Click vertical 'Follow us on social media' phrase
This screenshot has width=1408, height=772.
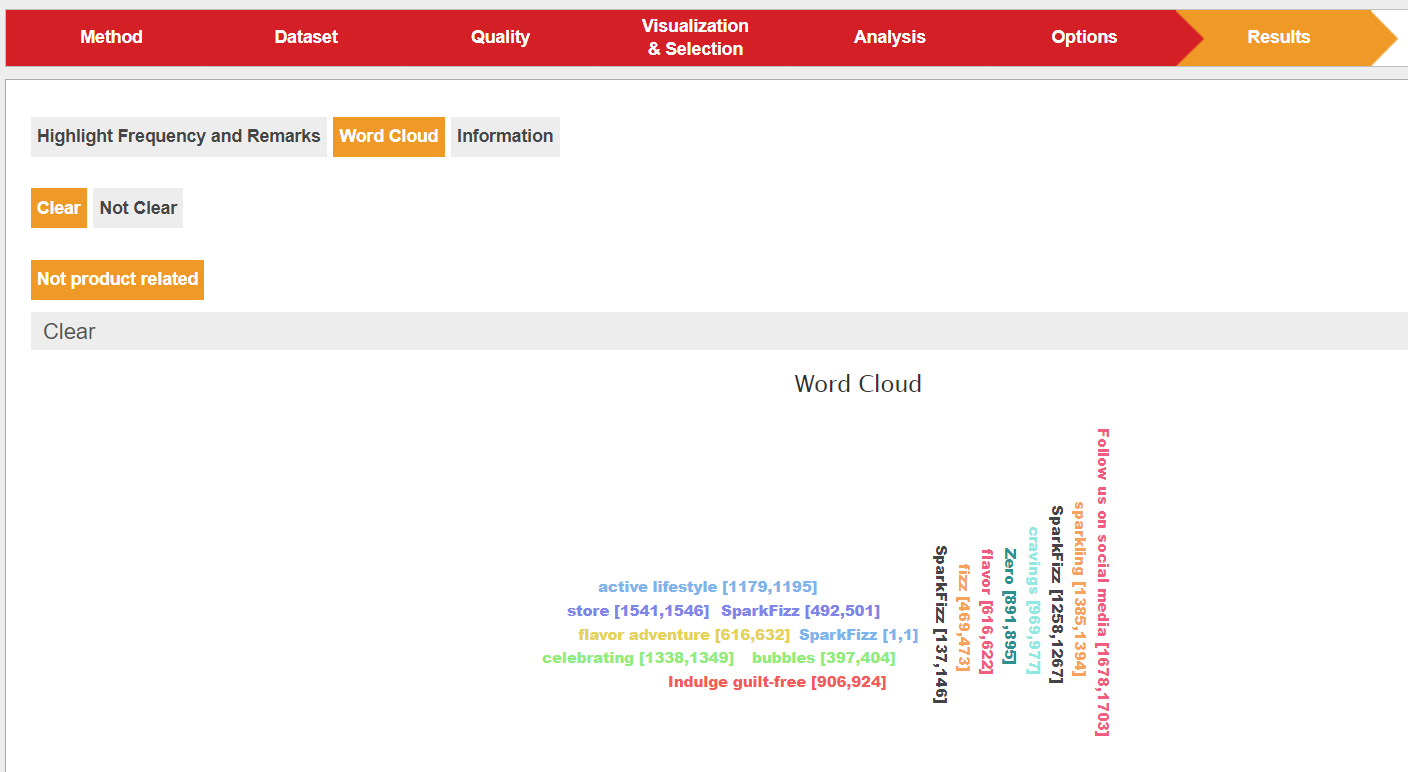tap(1102, 582)
